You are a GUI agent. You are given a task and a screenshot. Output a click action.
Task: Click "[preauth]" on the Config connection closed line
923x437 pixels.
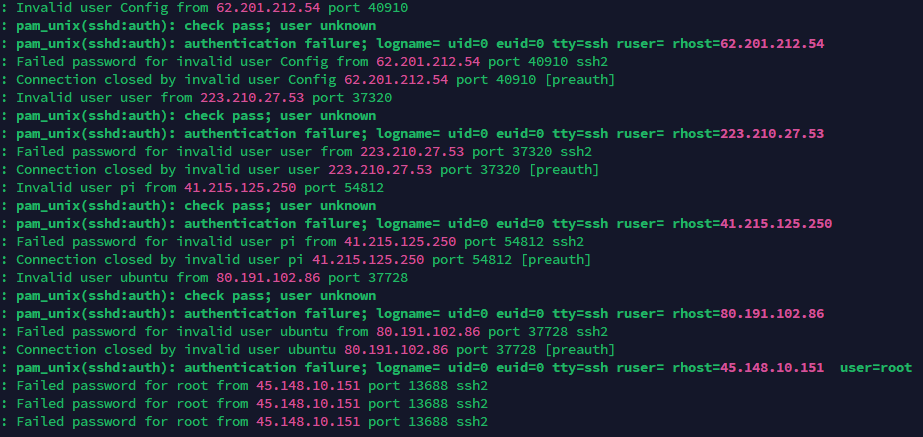tap(554, 79)
